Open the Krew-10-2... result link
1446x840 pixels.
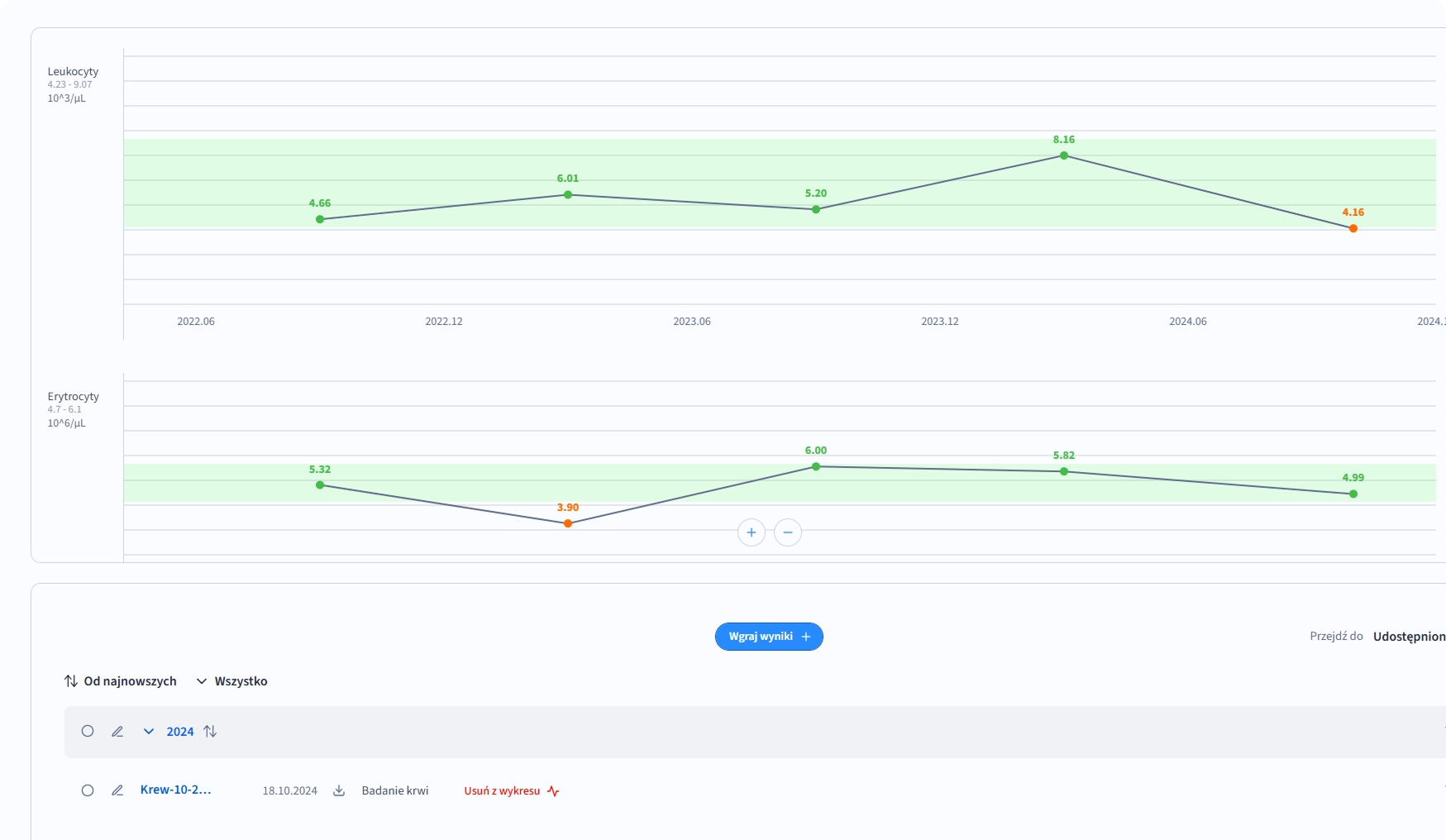[x=175, y=790]
